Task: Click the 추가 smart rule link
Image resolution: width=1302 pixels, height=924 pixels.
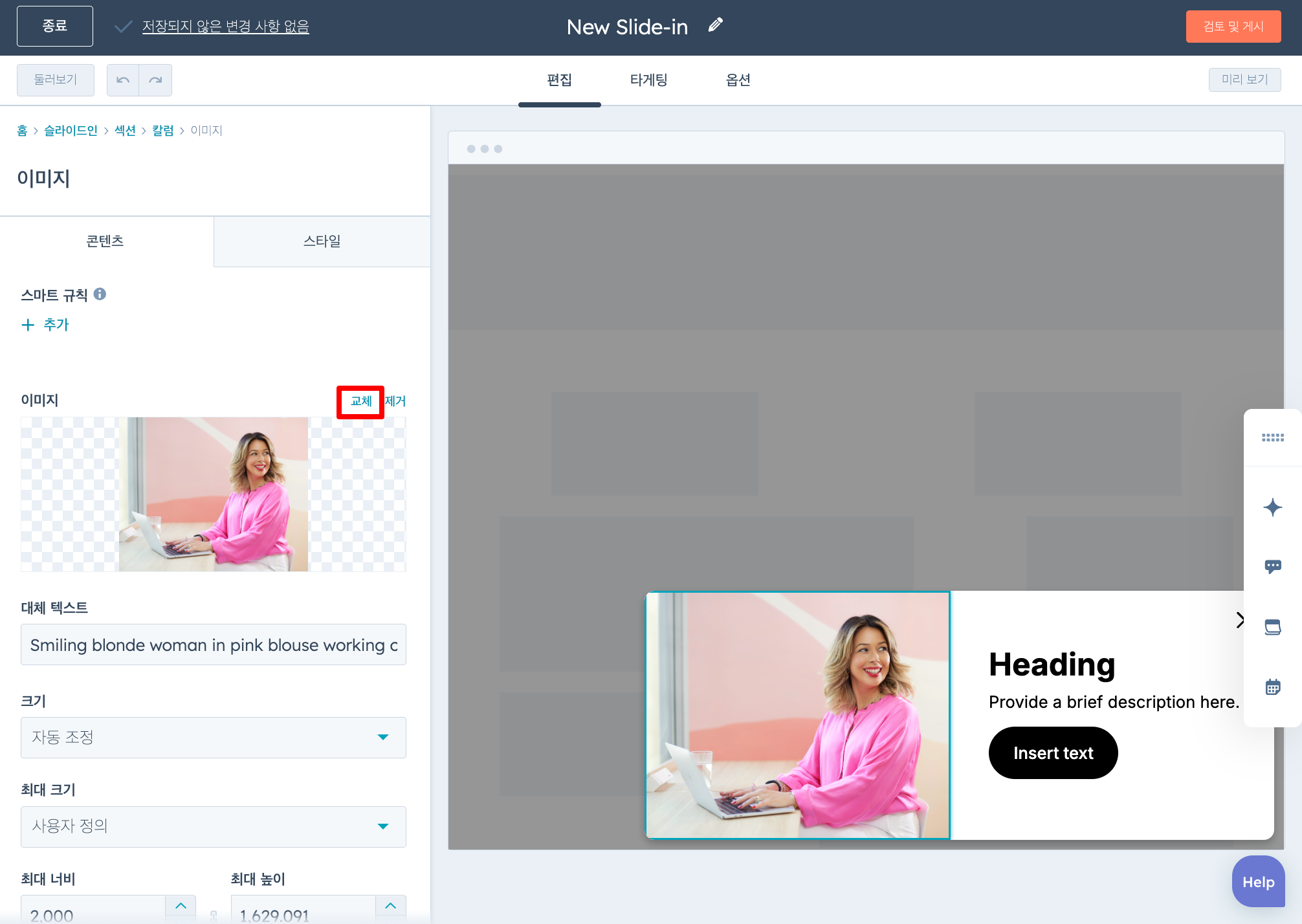Action: point(56,325)
